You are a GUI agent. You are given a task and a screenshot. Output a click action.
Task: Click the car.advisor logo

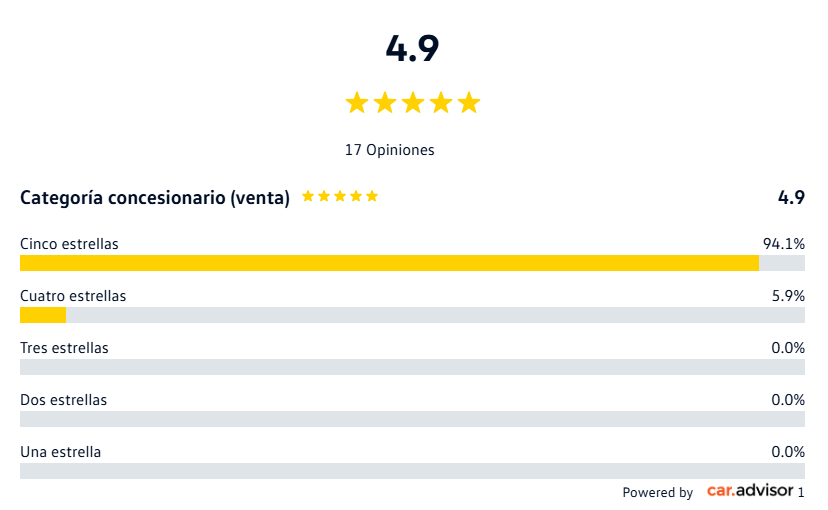click(x=750, y=490)
